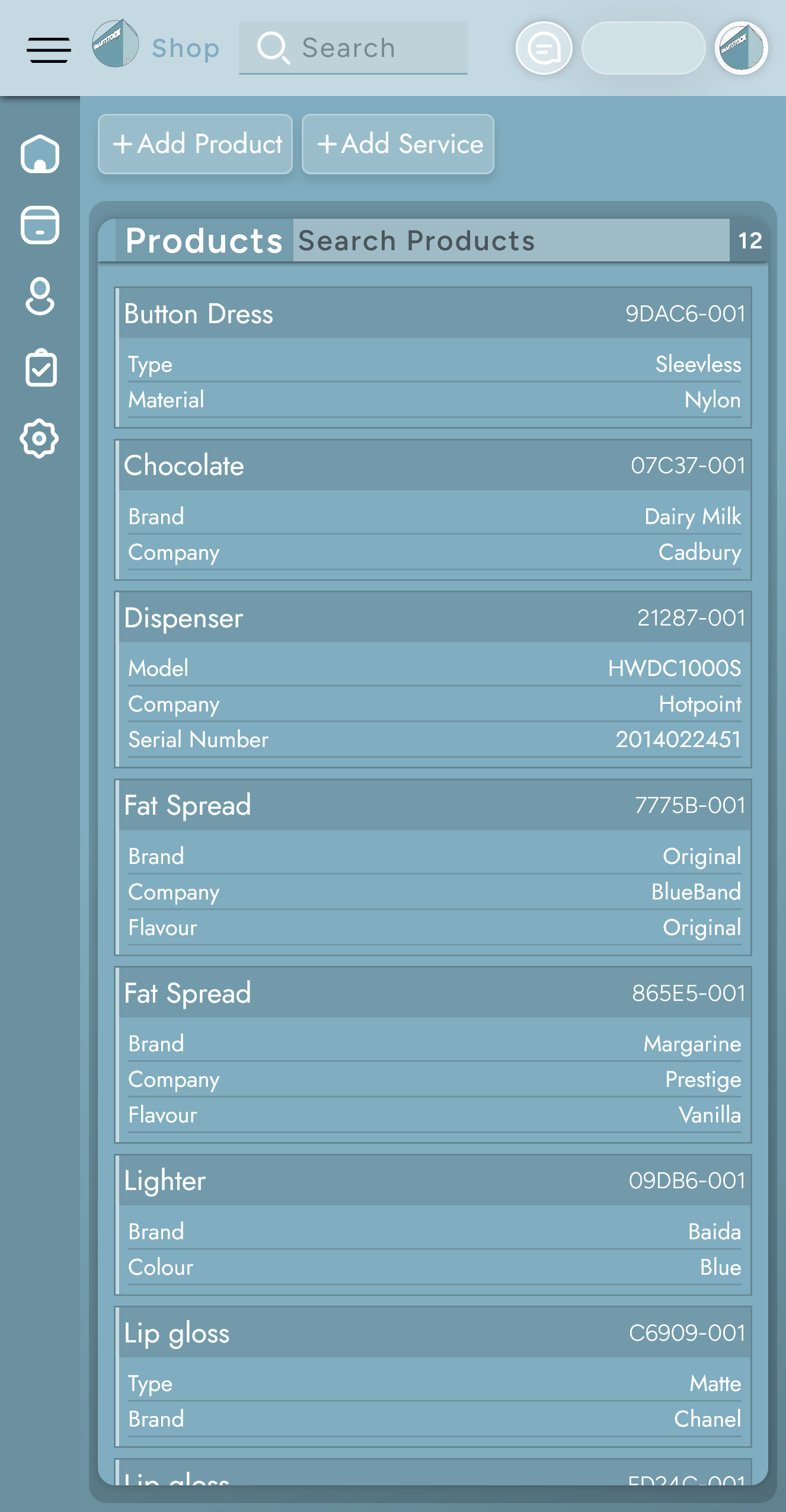
Task: Select Fat Spread 7775B-001
Action: click(433, 805)
